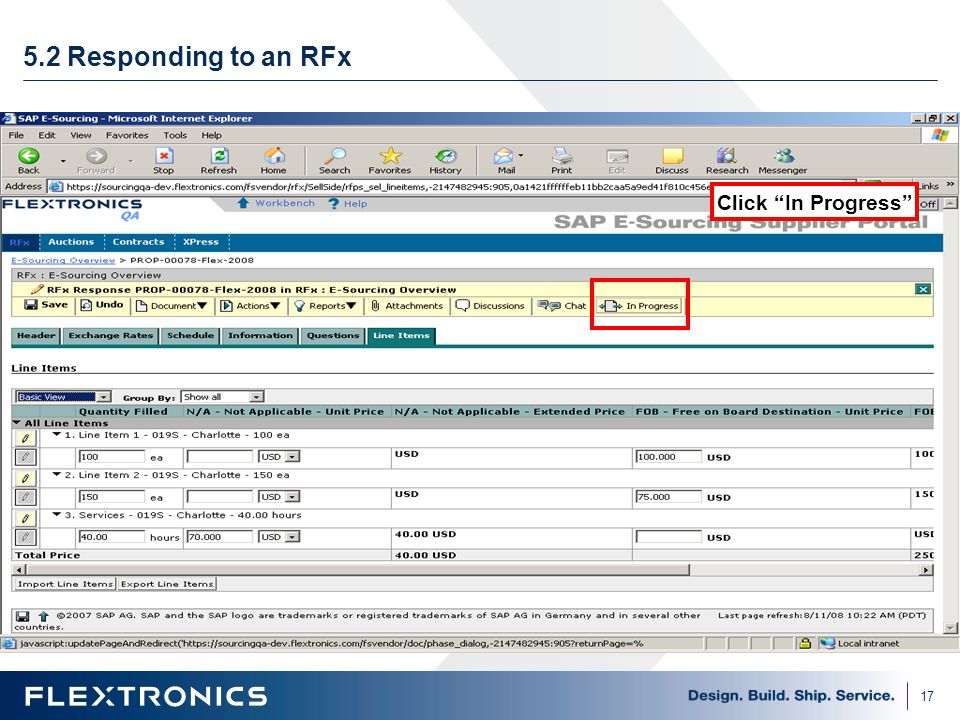Open the Tools menu
960x720 pixels.
(x=175, y=135)
